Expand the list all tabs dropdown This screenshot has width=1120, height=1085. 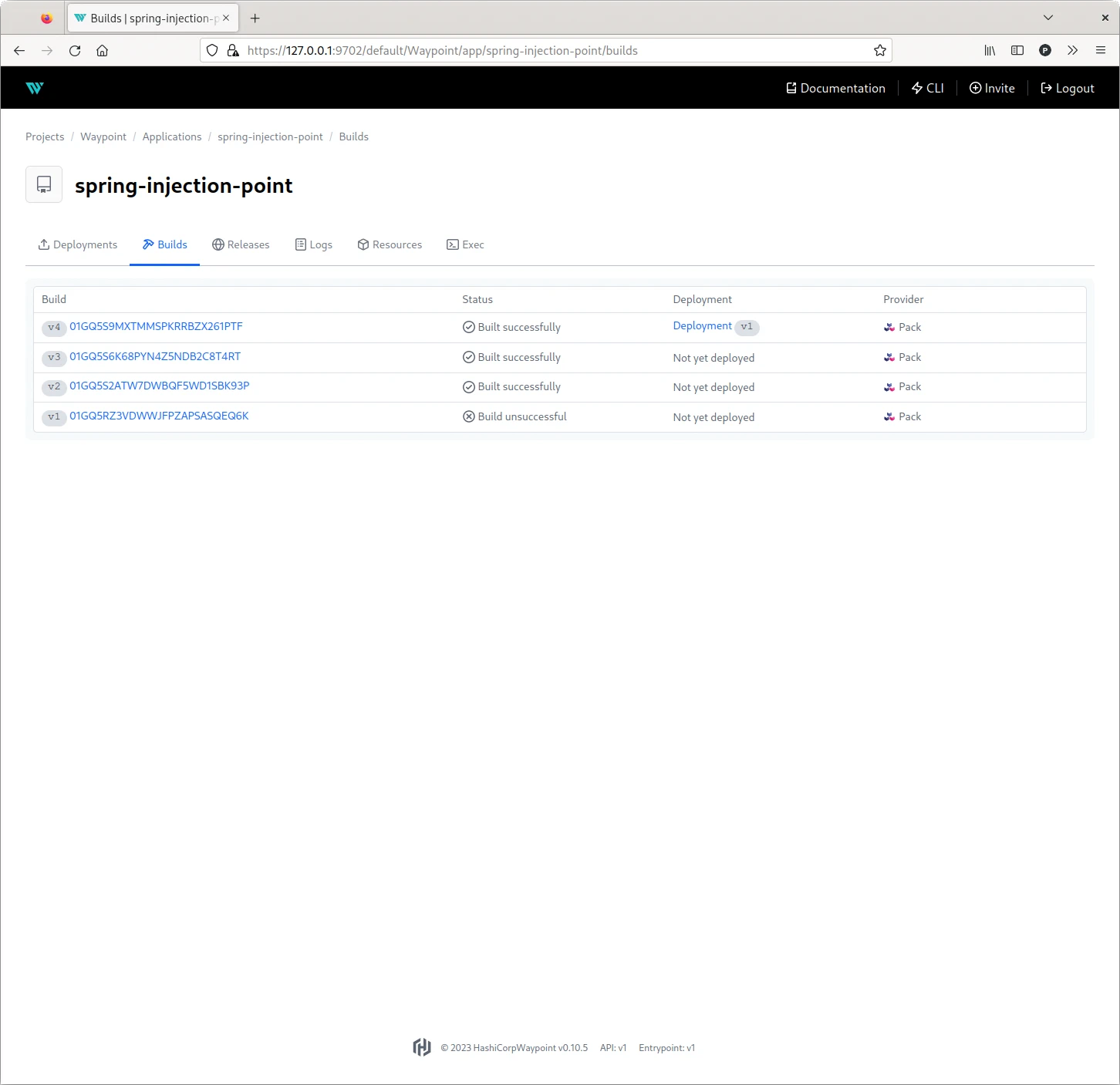(x=1047, y=18)
